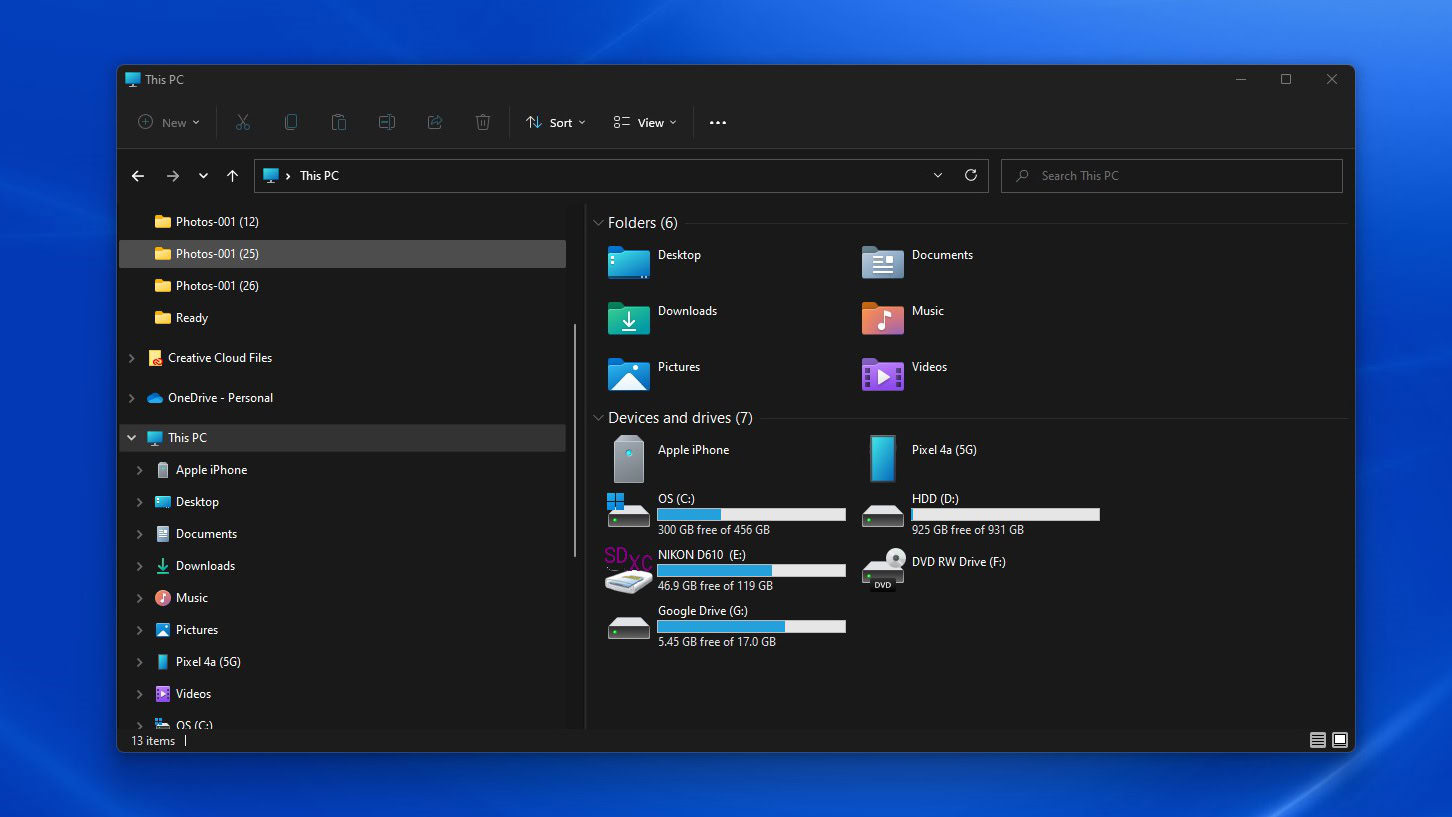The height and width of the screenshot is (817, 1452).
Task: Go up one level with up arrow
Action: pyautogui.click(x=232, y=176)
